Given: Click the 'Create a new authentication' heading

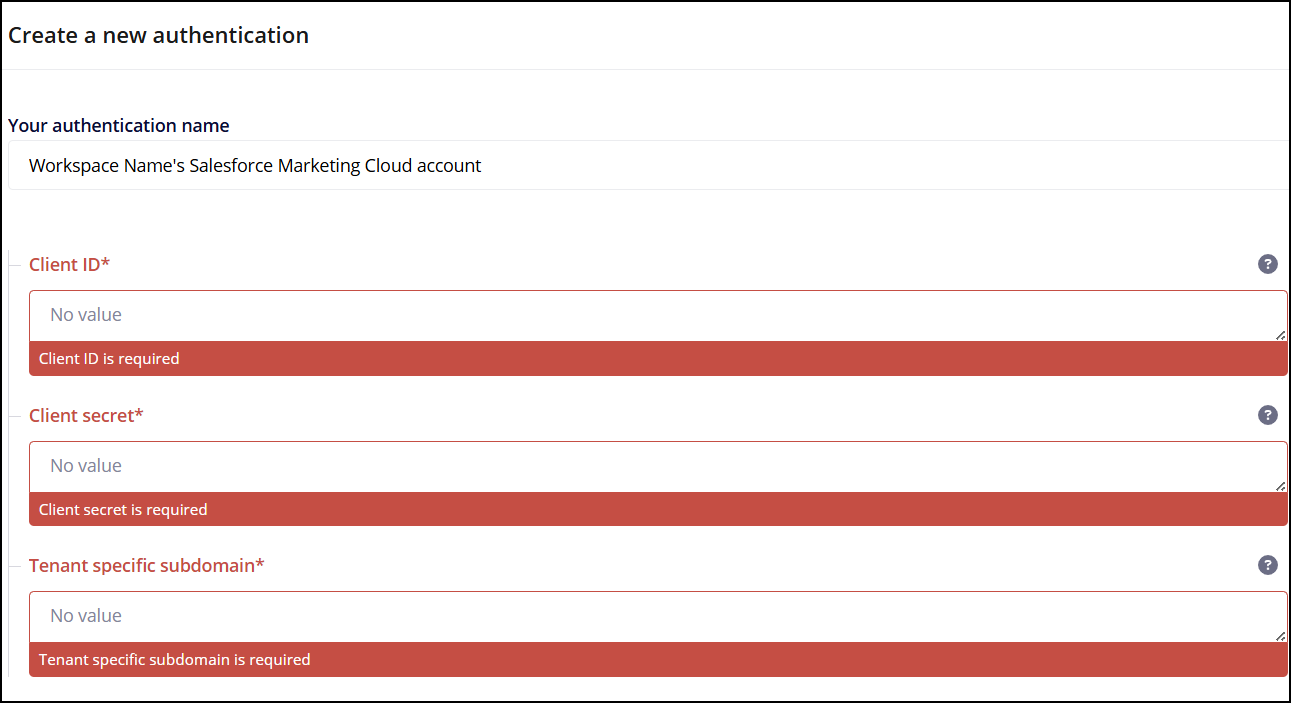Looking at the screenshot, I should pyautogui.click(x=159, y=35).
